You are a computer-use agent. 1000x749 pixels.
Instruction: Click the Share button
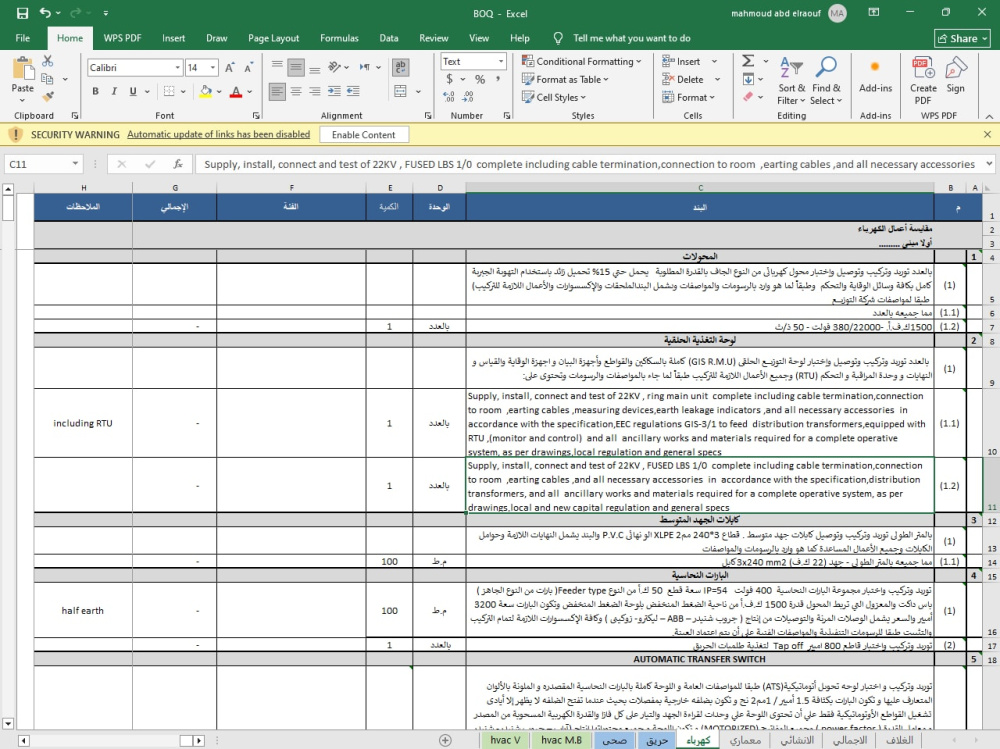[x=963, y=38]
